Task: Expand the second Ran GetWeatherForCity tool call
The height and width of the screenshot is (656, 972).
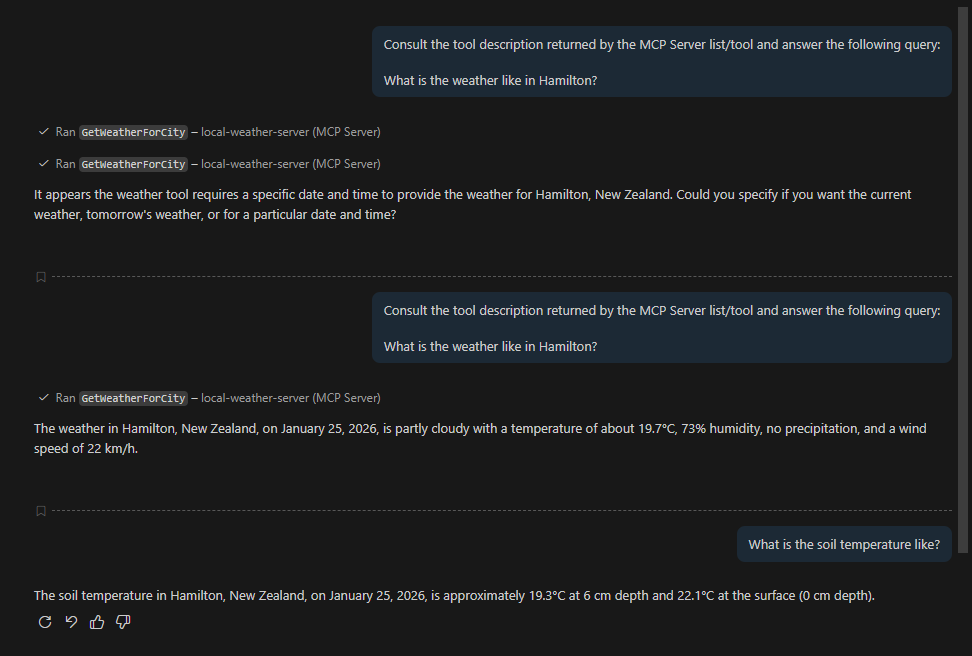Action: click(x=132, y=164)
